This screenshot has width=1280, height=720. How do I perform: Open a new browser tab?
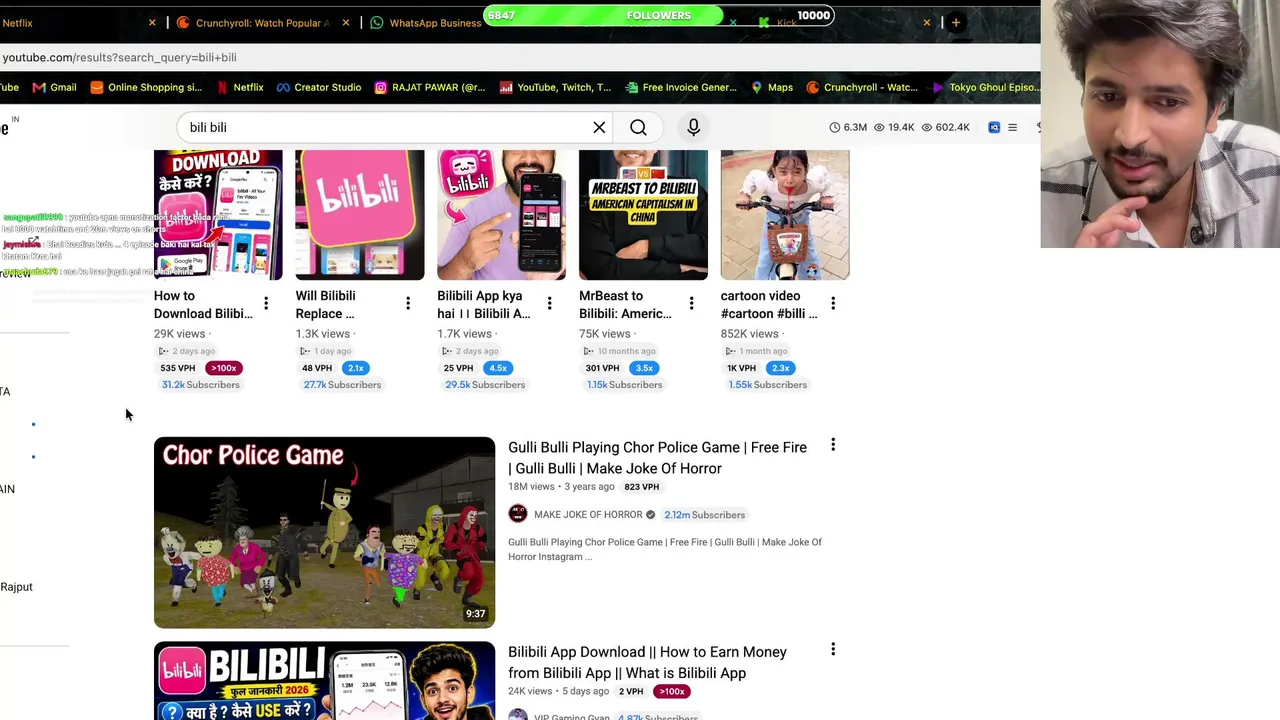click(x=956, y=22)
